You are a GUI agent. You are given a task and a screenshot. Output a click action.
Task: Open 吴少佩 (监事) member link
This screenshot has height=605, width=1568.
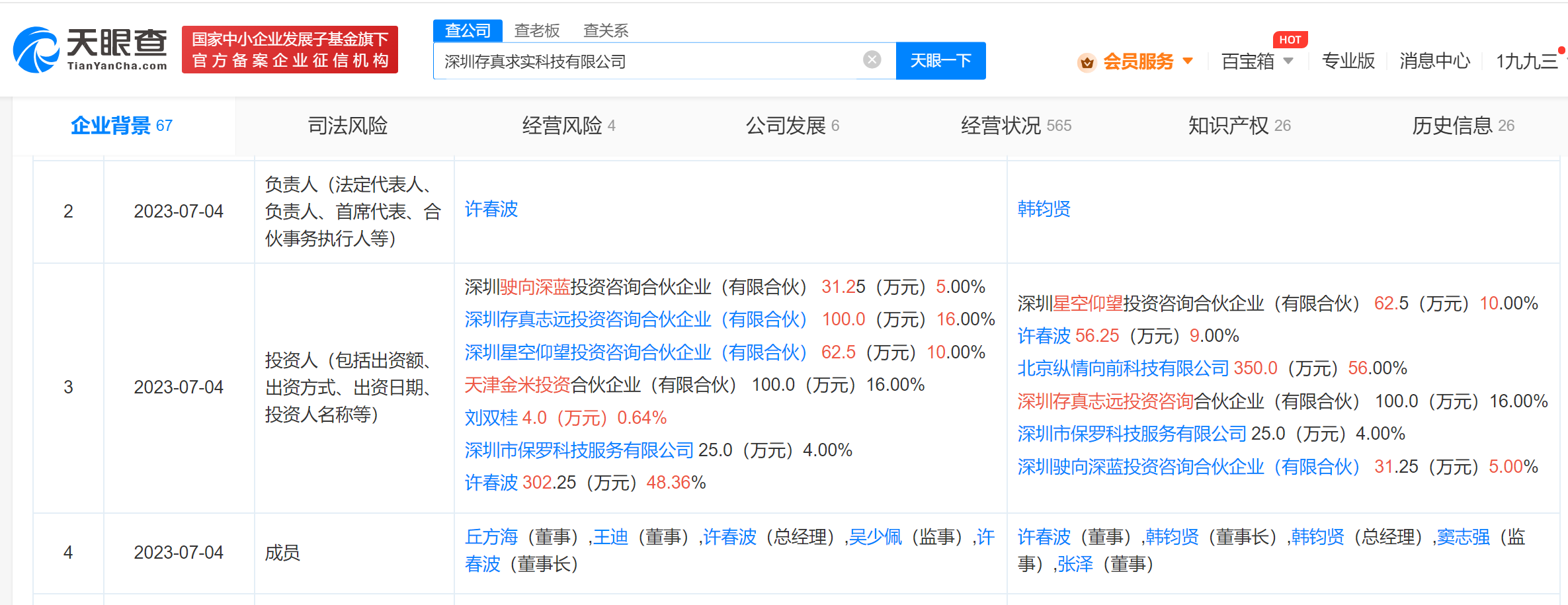[x=876, y=537]
